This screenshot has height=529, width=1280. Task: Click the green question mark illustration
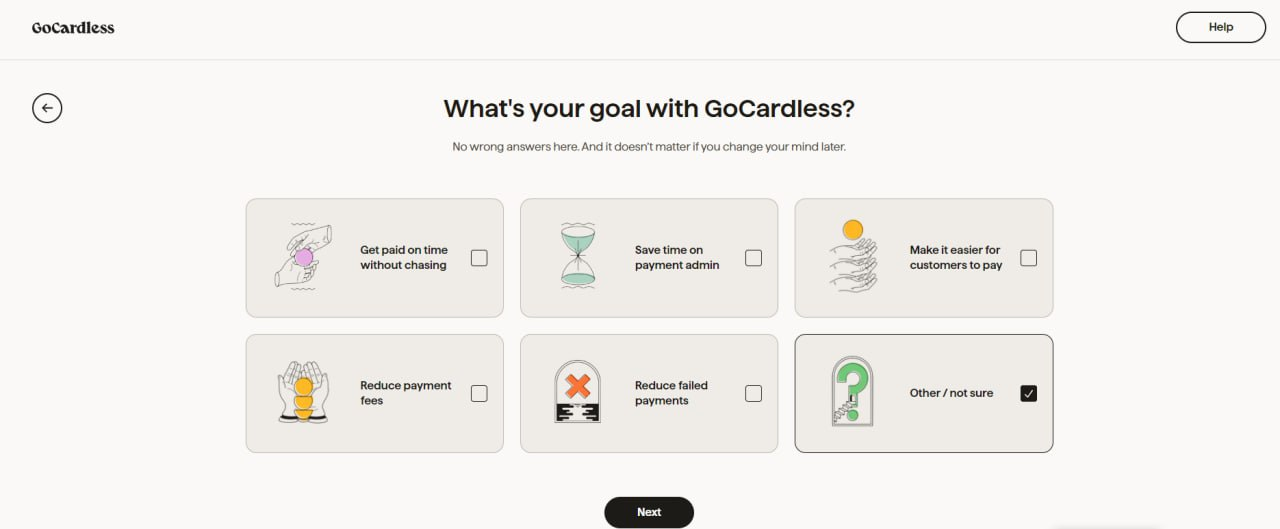pyautogui.click(x=852, y=392)
